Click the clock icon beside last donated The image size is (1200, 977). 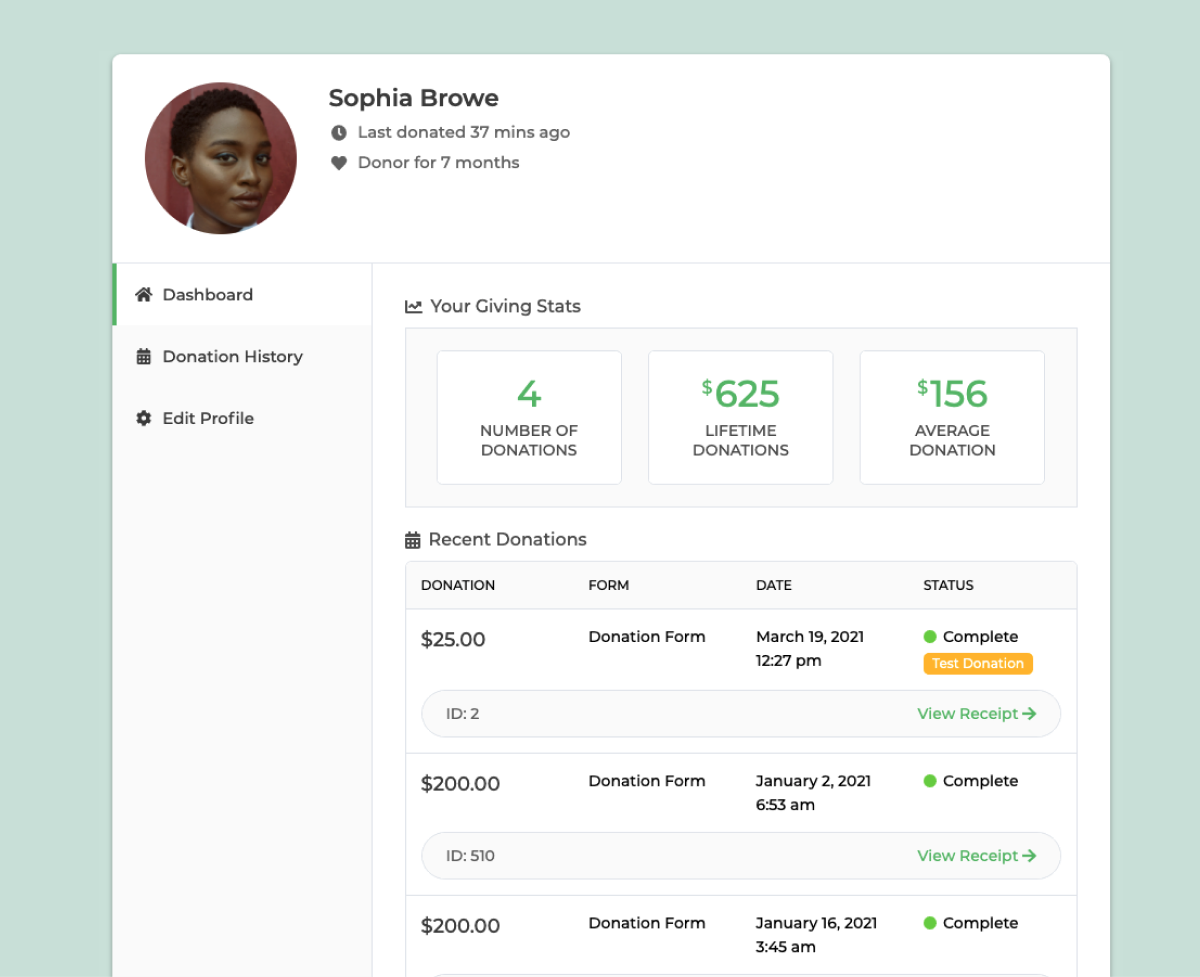[x=339, y=132]
